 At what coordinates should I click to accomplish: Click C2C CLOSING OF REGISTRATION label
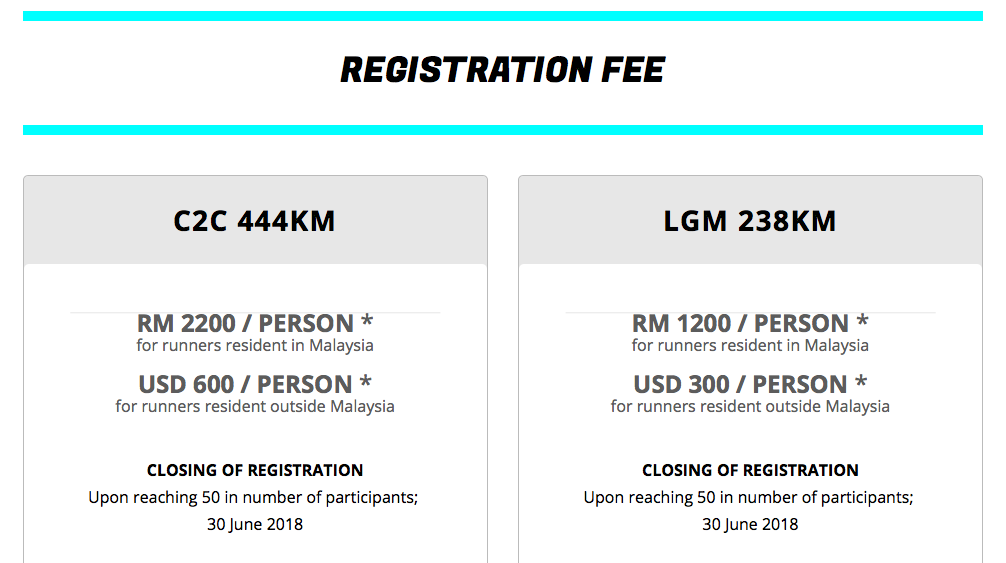click(x=255, y=470)
